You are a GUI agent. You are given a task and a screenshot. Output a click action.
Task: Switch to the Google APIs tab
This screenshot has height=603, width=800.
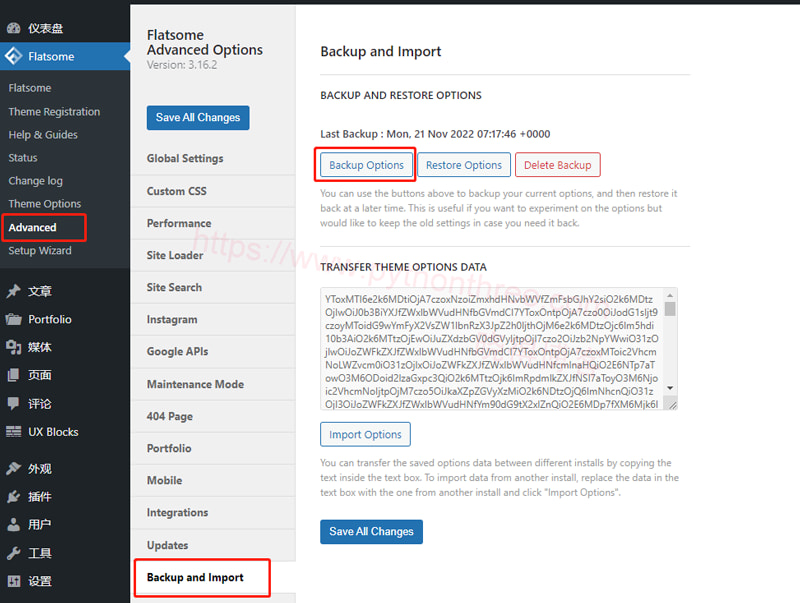coord(213,352)
